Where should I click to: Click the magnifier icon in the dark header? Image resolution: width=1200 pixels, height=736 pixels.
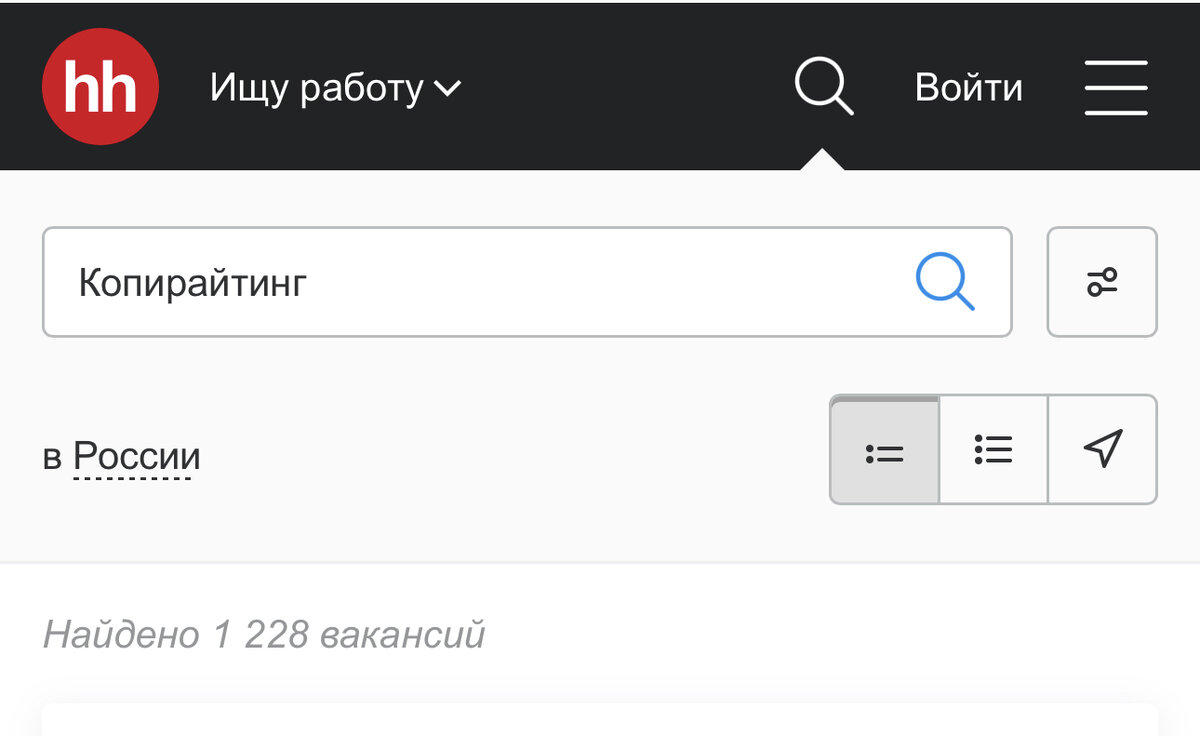click(x=822, y=87)
